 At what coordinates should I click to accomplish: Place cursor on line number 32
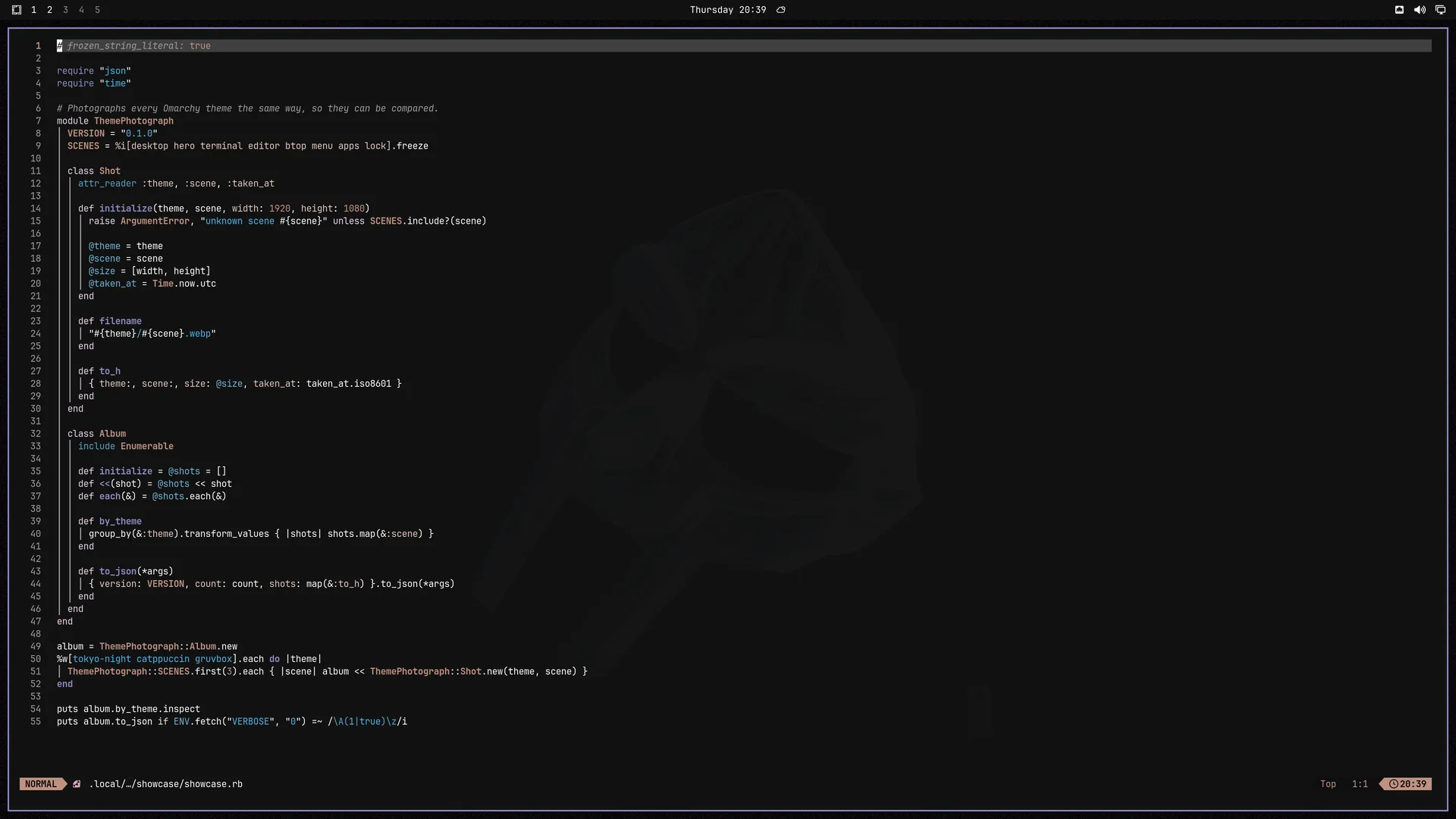(36, 434)
